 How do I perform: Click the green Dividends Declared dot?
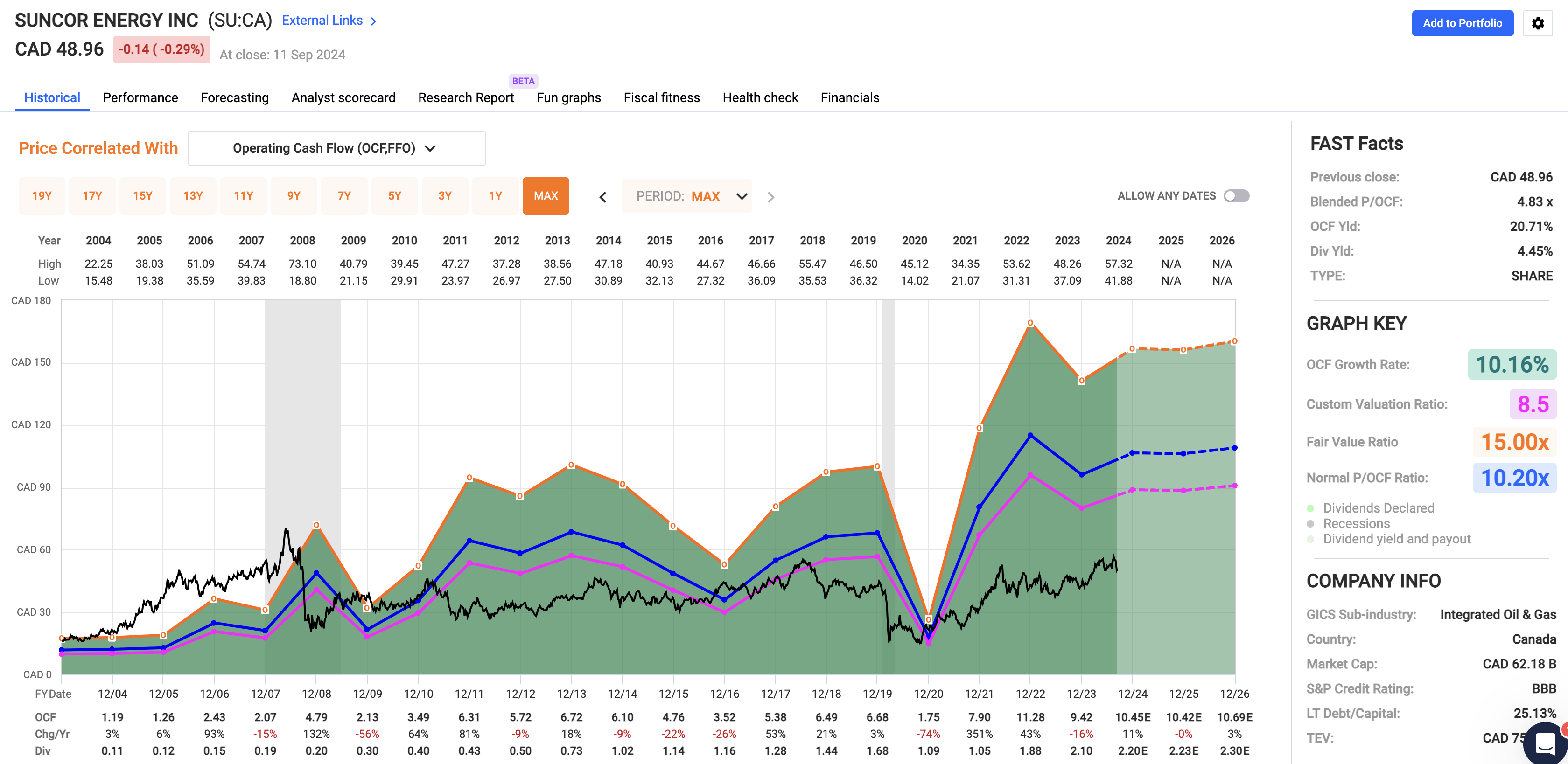point(1310,508)
